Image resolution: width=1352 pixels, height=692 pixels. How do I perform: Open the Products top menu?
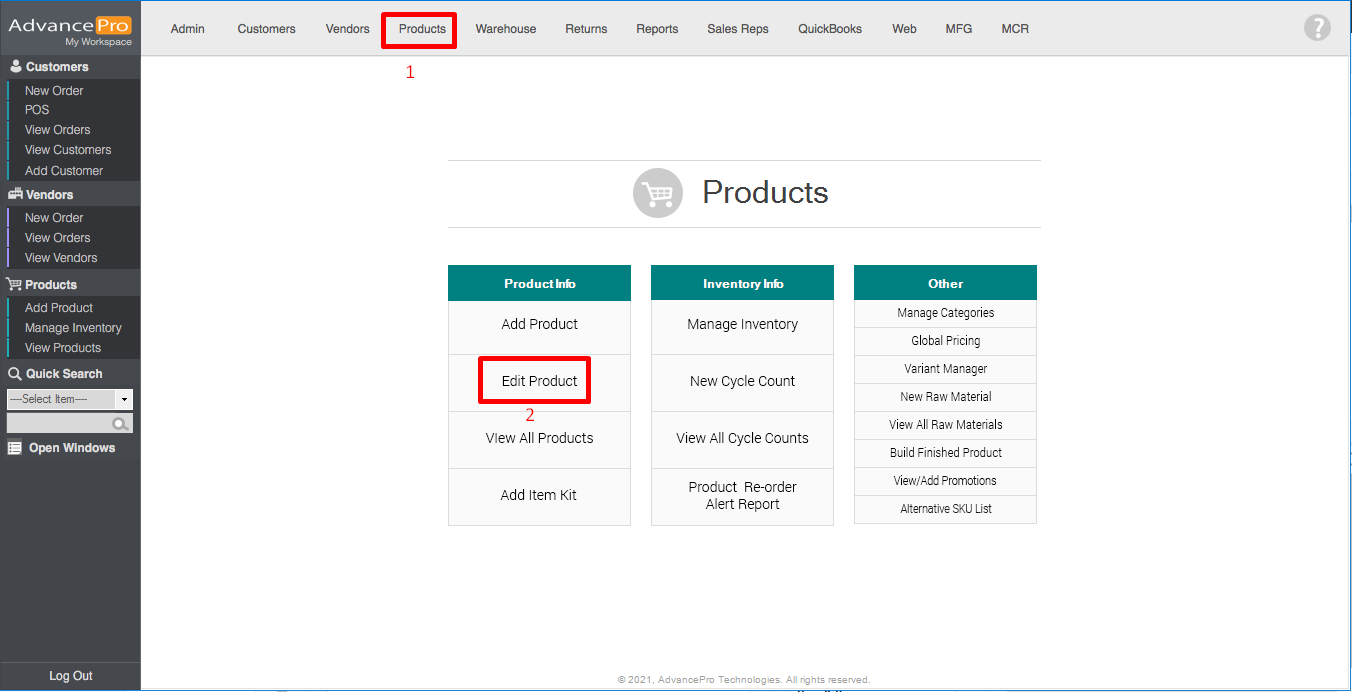click(x=422, y=29)
